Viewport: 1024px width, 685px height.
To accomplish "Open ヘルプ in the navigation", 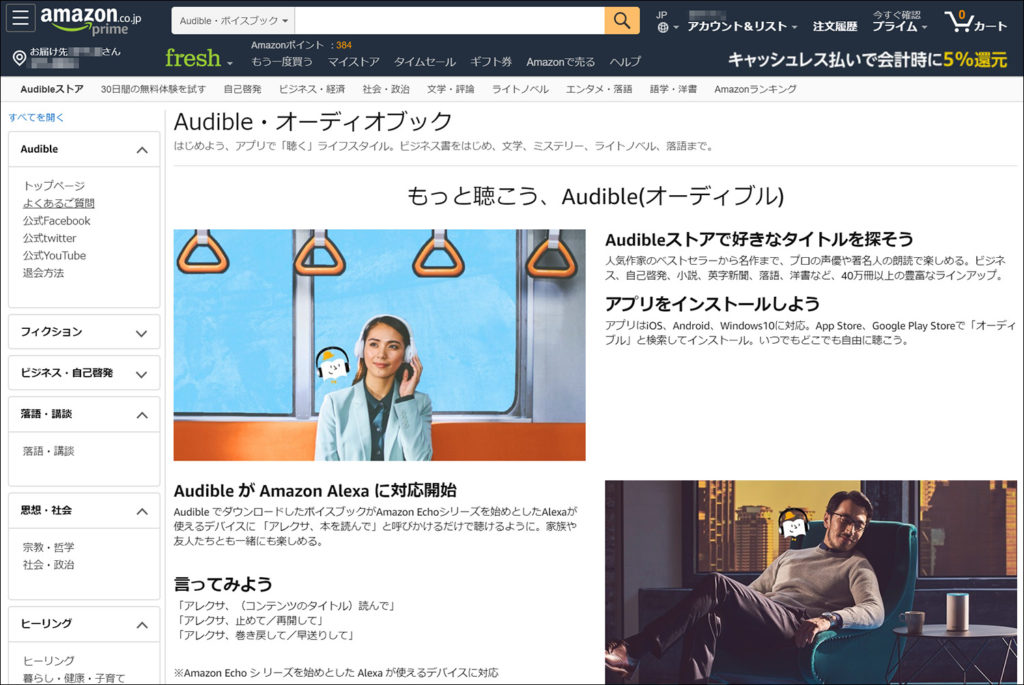I will click(x=625, y=62).
